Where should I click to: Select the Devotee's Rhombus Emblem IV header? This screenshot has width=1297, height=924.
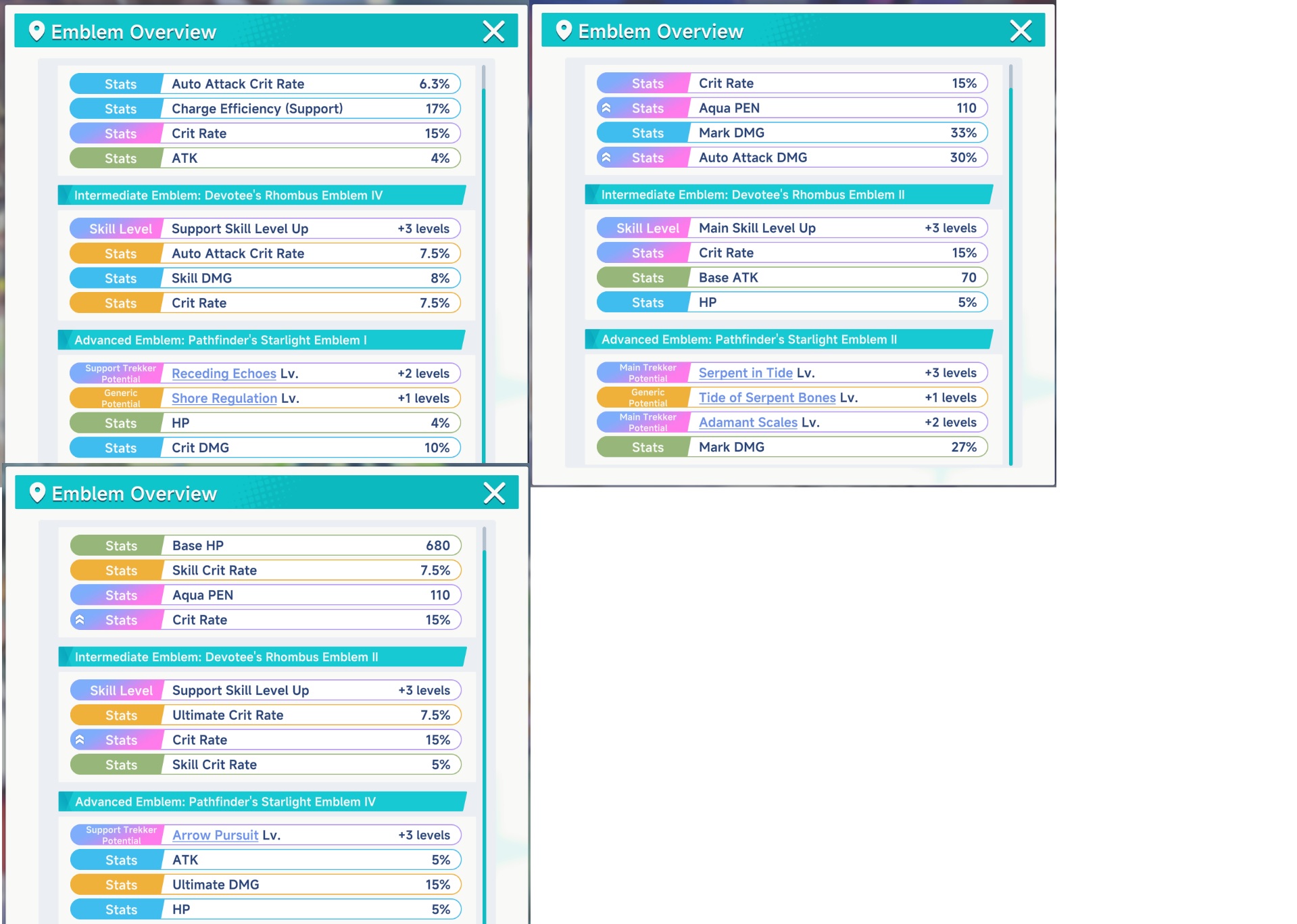[x=262, y=195]
